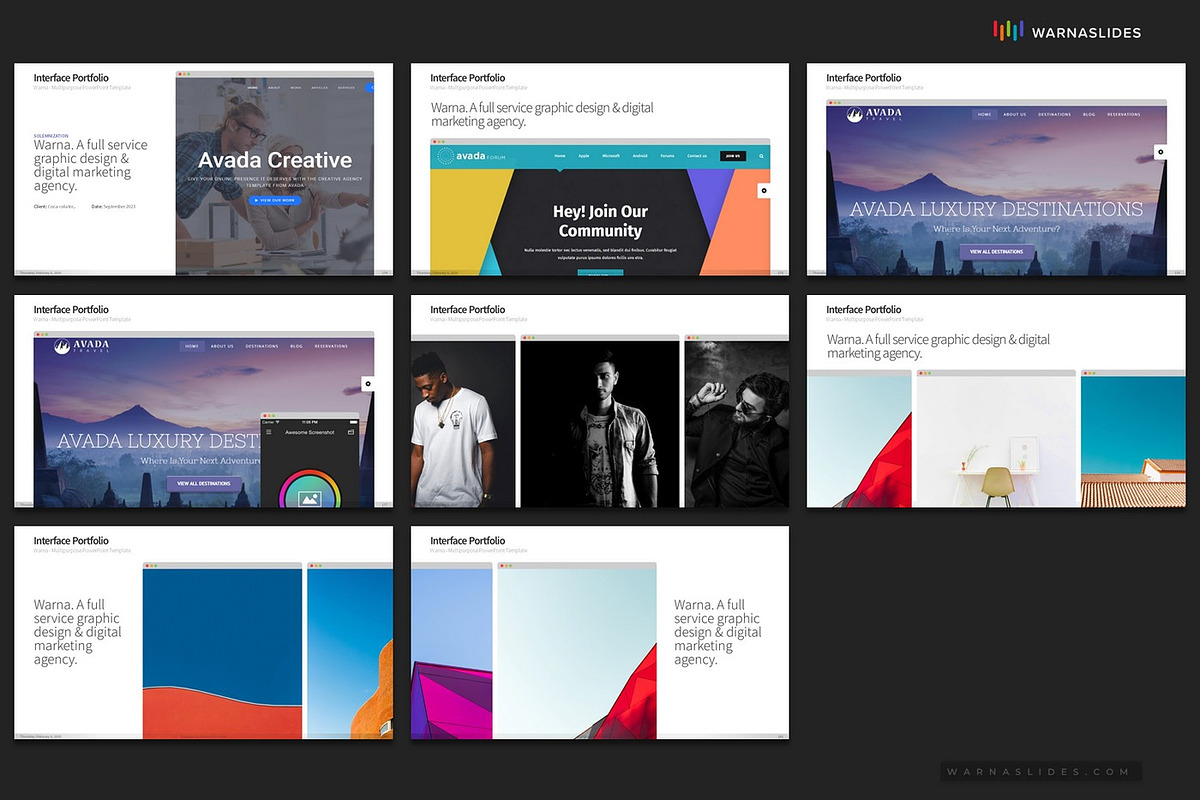Screen dimensions: 1200x800
Task: Click the search icon in Avada Forum navbar
Action: tap(759, 156)
